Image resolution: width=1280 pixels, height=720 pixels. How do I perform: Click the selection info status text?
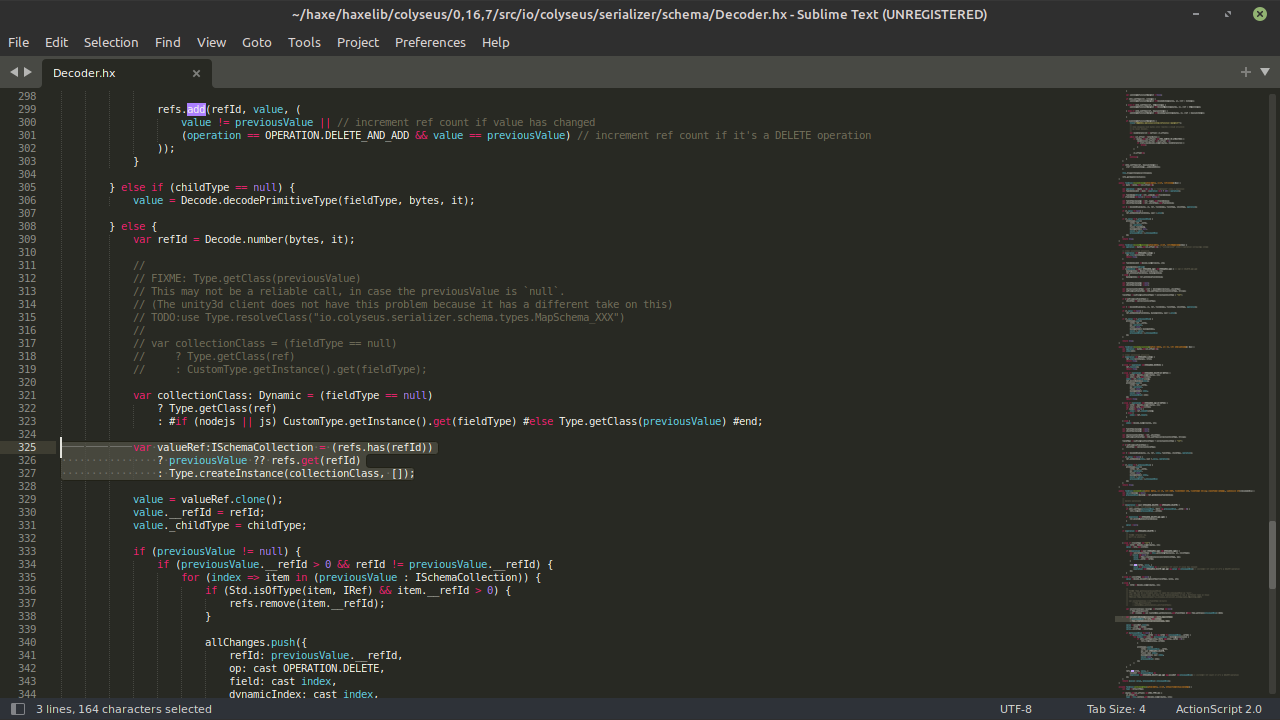[x=124, y=709]
